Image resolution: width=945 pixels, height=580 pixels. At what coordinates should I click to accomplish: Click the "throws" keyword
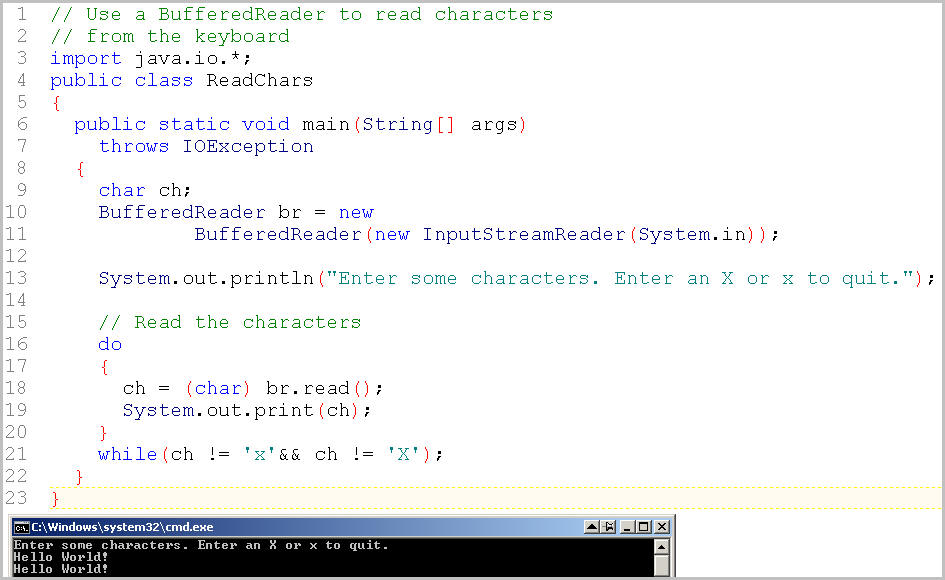(x=134, y=147)
